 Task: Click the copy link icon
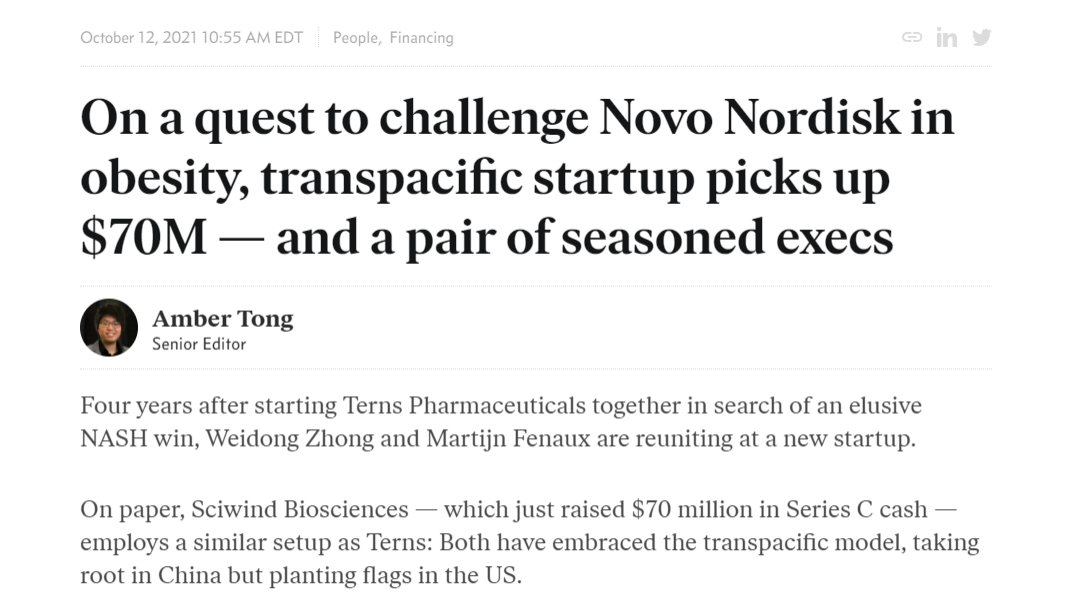(912, 37)
